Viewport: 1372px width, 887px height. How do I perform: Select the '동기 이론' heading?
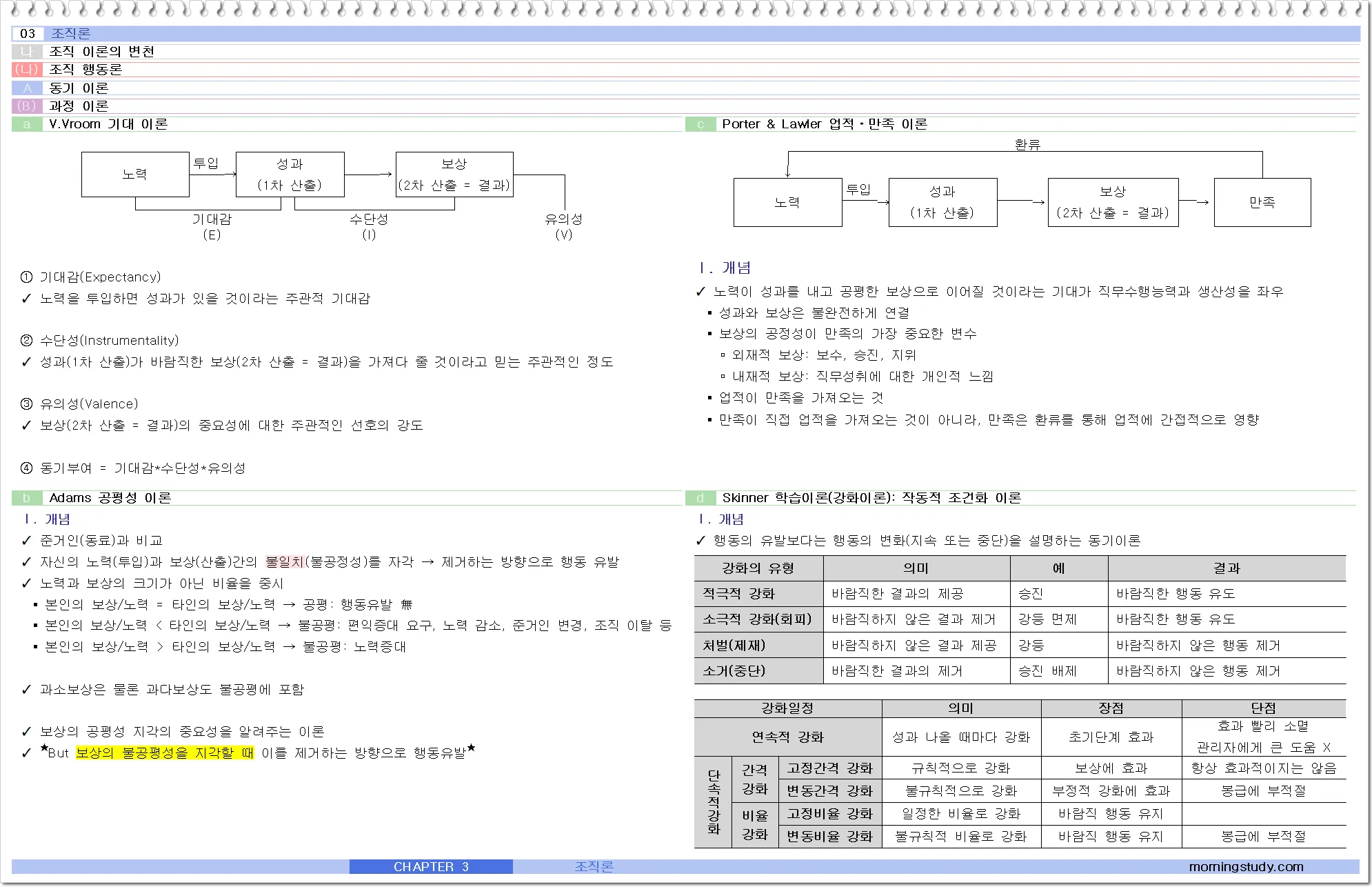pos(79,88)
